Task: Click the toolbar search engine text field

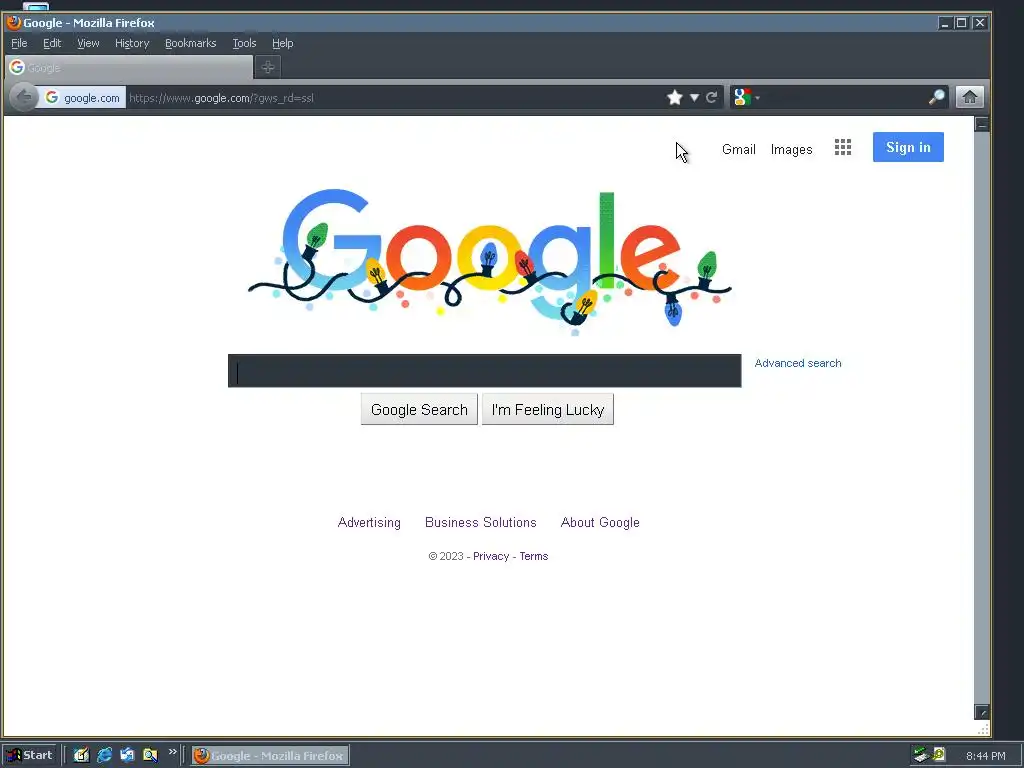Action: (842, 98)
